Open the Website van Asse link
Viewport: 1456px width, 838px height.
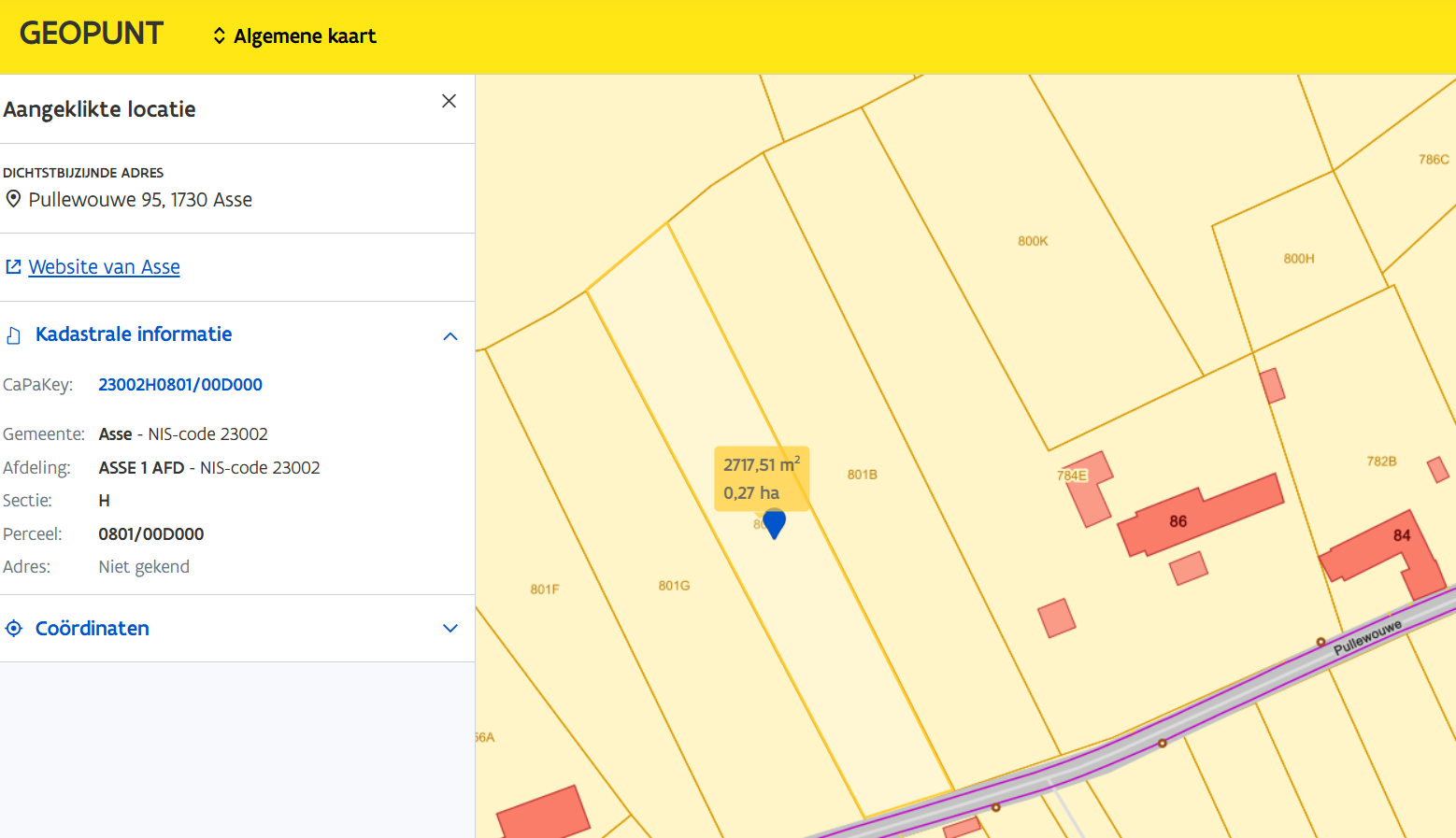[x=104, y=267]
